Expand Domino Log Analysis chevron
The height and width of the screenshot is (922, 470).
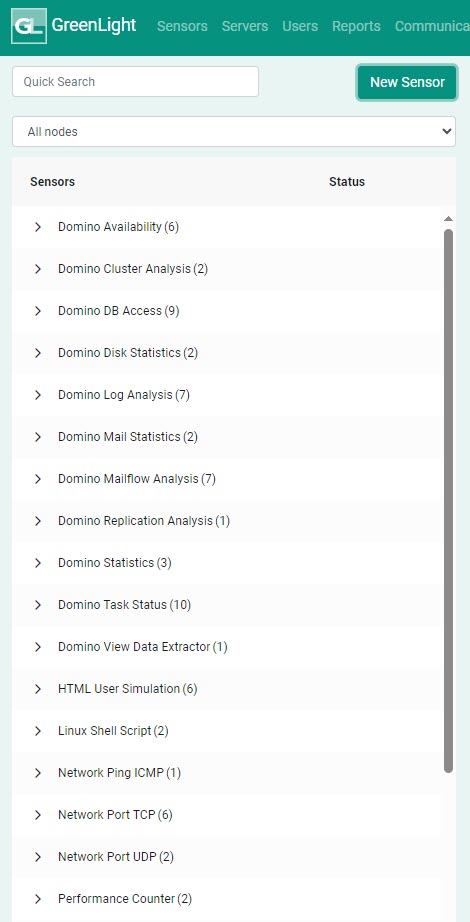coord(38,395)
